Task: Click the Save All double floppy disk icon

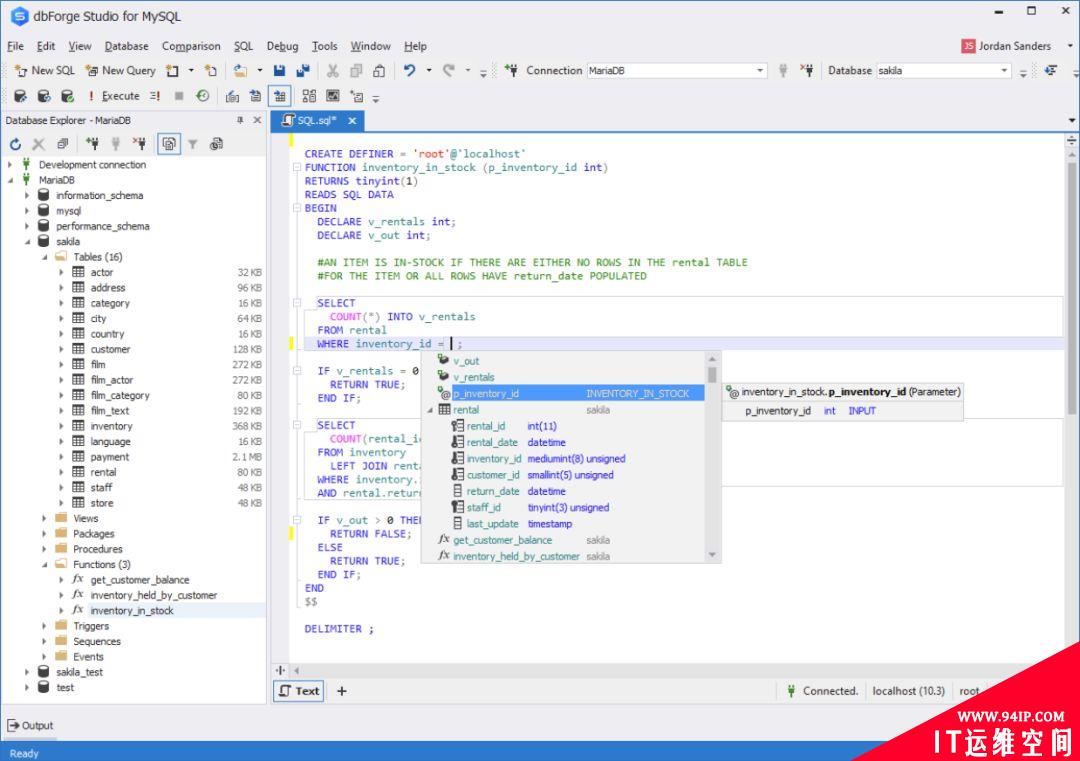Action: (x=302, y=70)
